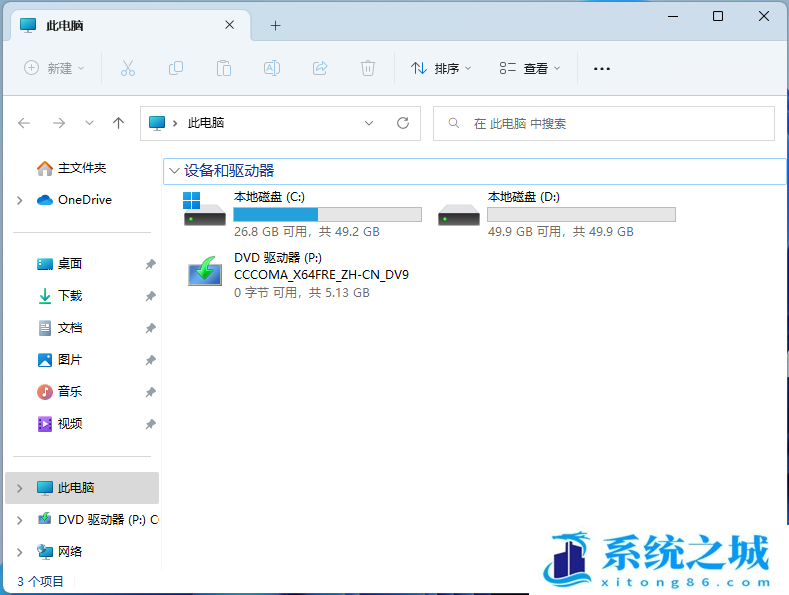The width and height of the screenshot is (789, 595).
Task: Open the 新建 (New) dropdown button
Action: coord(54,68)
